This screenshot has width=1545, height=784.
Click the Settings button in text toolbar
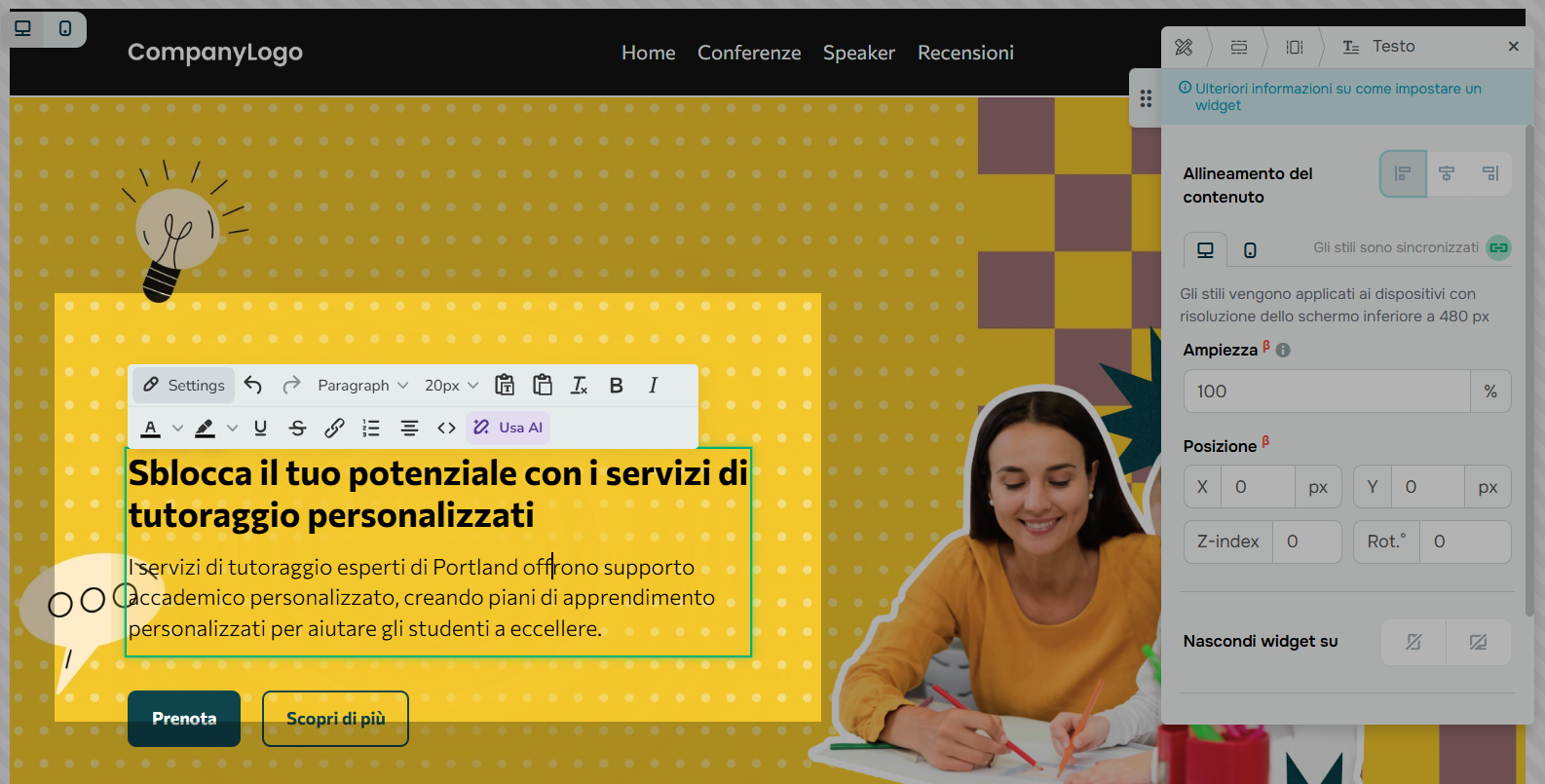(184, 386)
